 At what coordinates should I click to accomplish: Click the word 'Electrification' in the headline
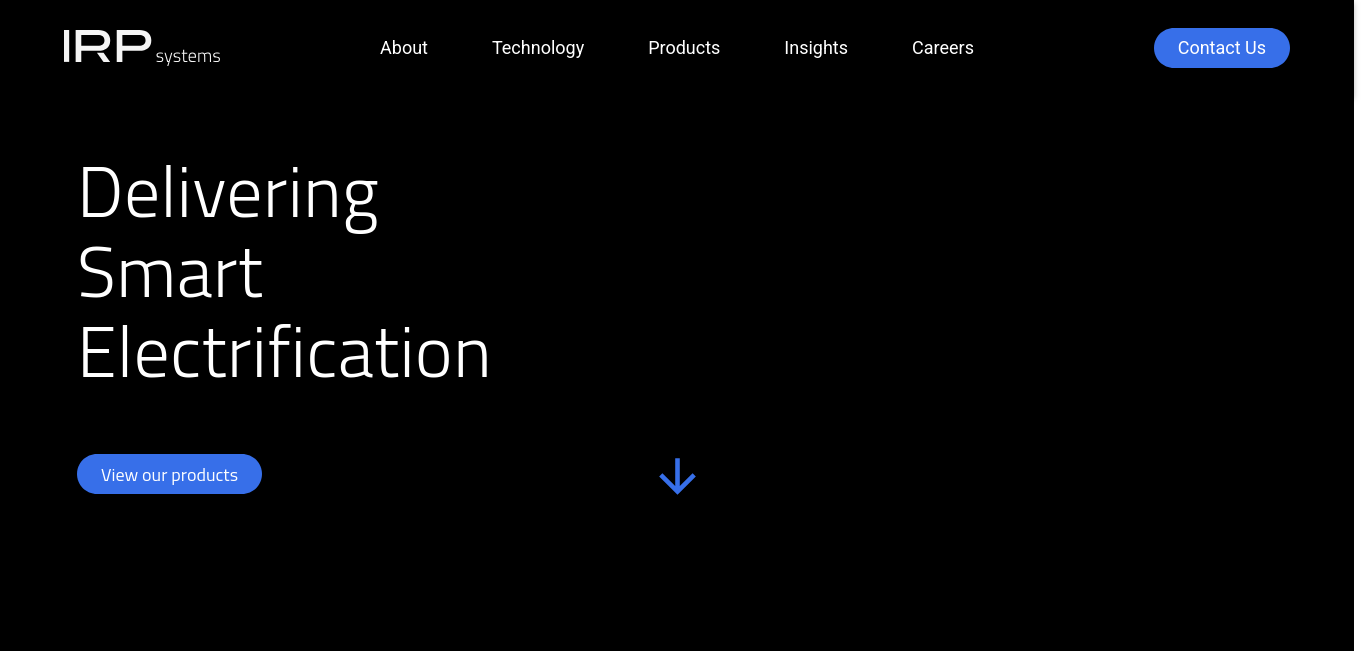click(284, 353)
